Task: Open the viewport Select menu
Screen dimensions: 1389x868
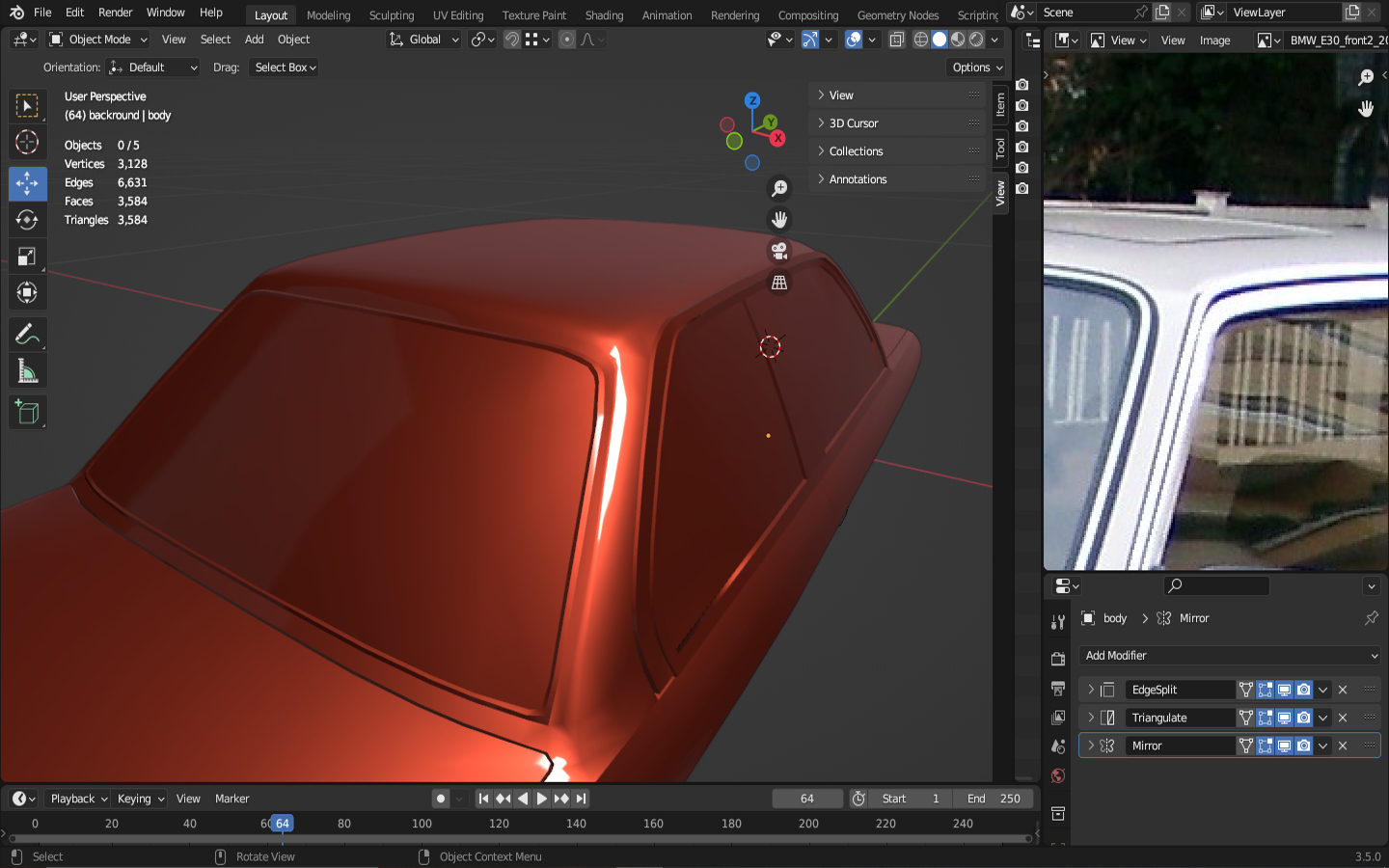Action: point(215,40)
